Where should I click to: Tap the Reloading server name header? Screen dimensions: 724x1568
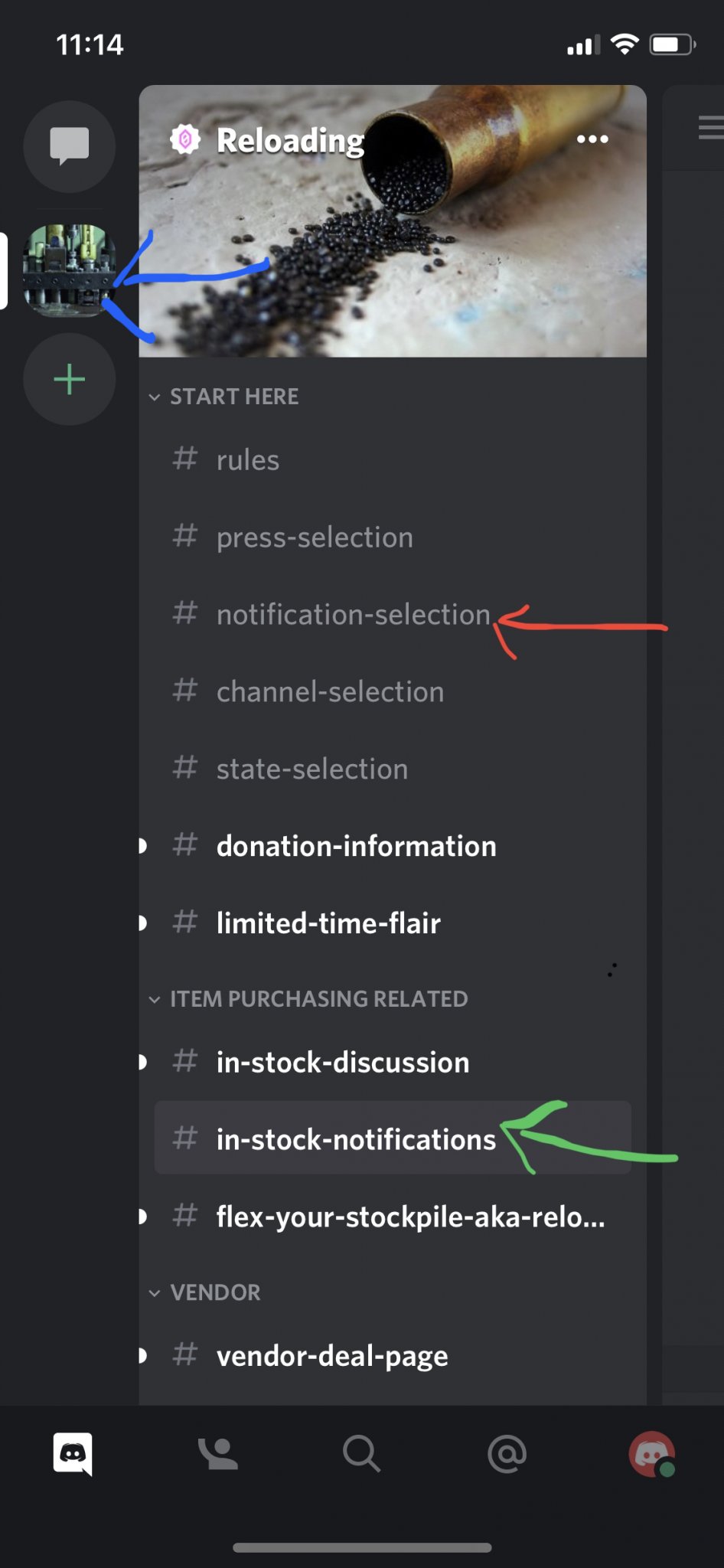pyautogui.click(x=290, y=140)
